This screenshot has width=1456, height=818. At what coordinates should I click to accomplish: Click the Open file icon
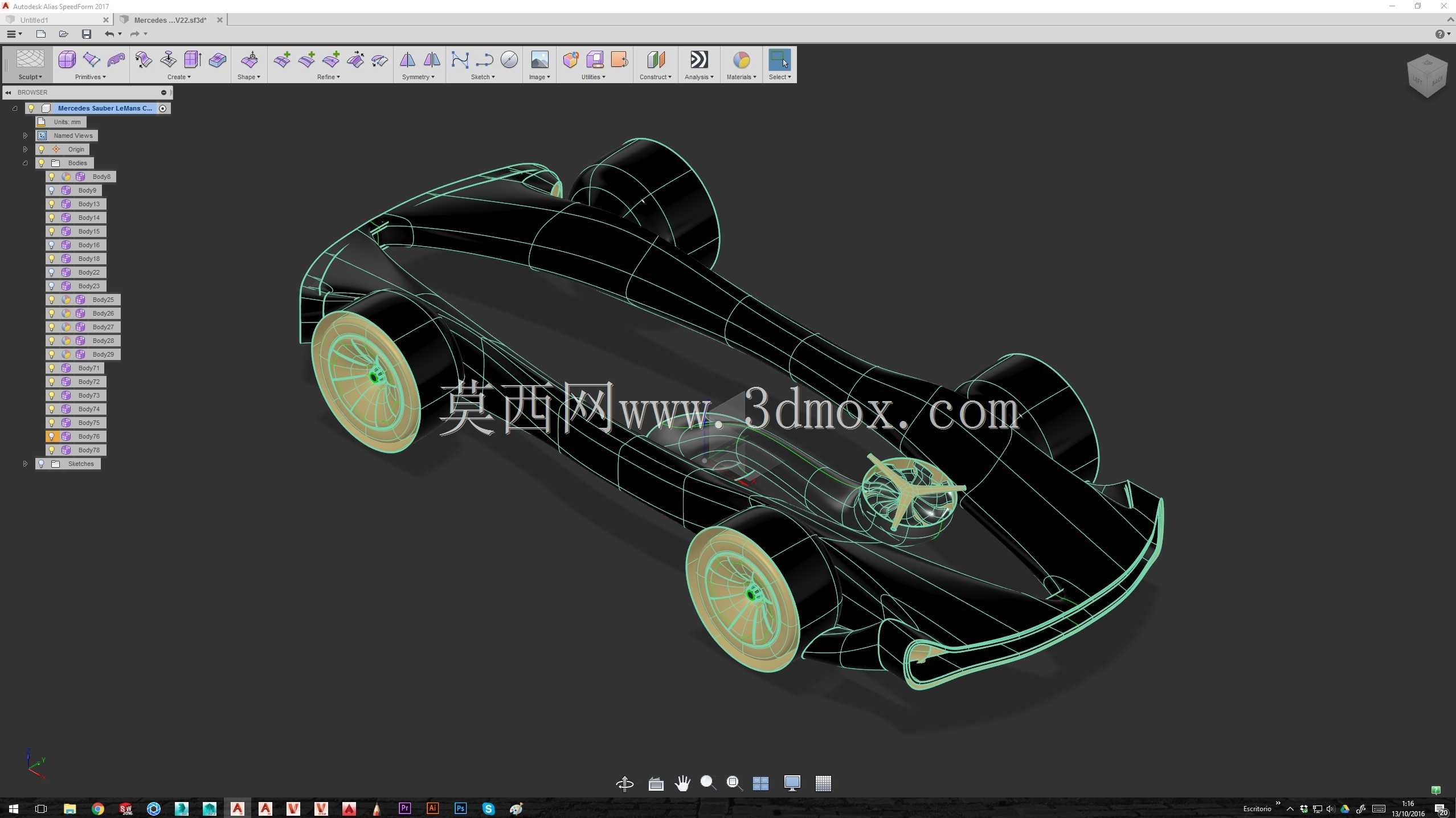(x=63, y=34)
